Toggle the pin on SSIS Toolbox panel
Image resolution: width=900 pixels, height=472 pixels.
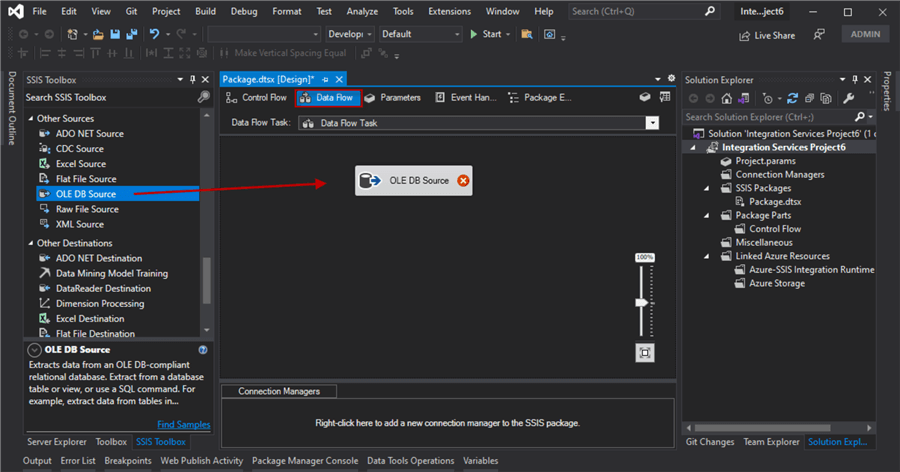(x=193, y=79)
